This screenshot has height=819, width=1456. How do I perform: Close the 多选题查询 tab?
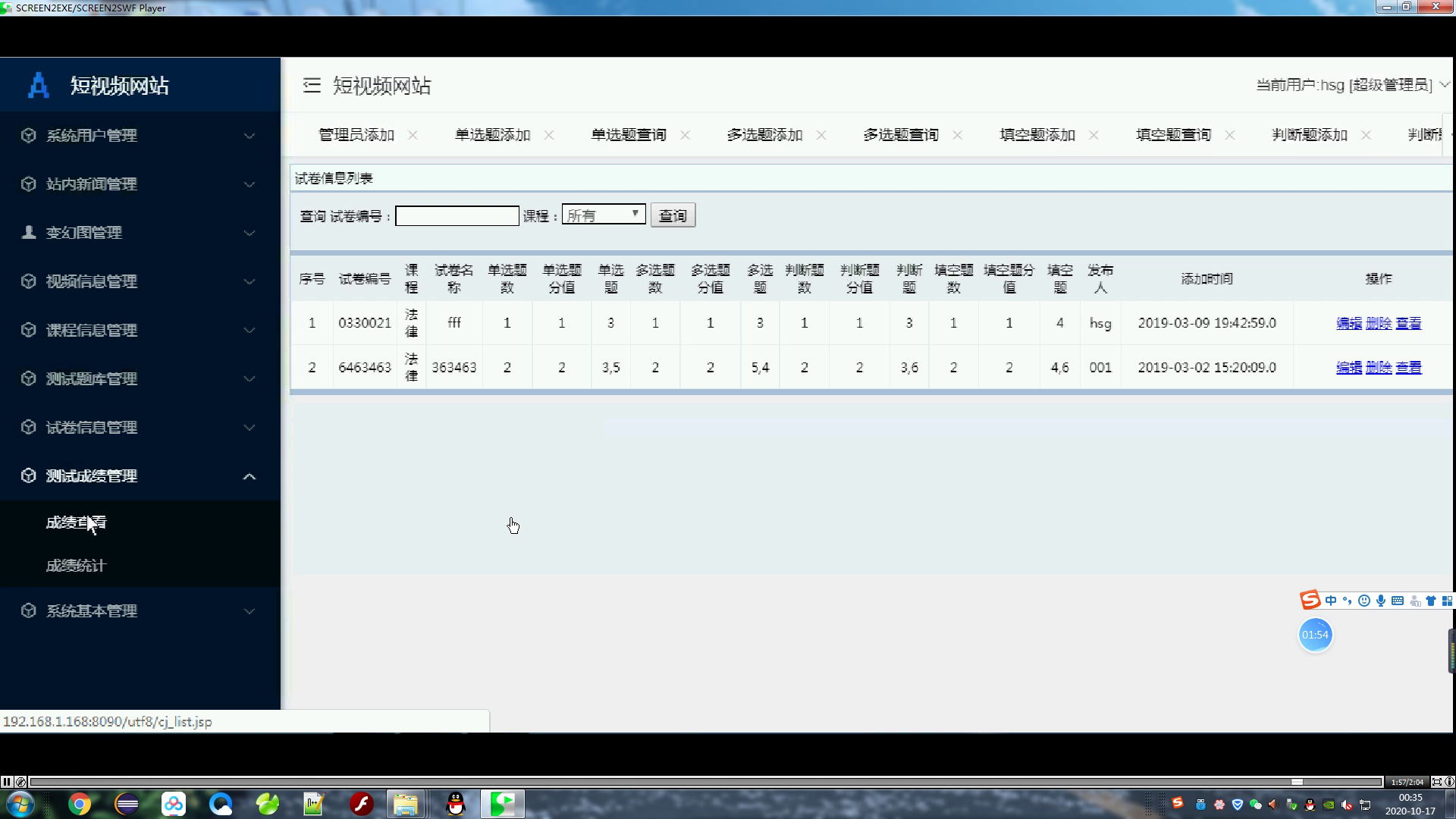[x=958, y=135]
